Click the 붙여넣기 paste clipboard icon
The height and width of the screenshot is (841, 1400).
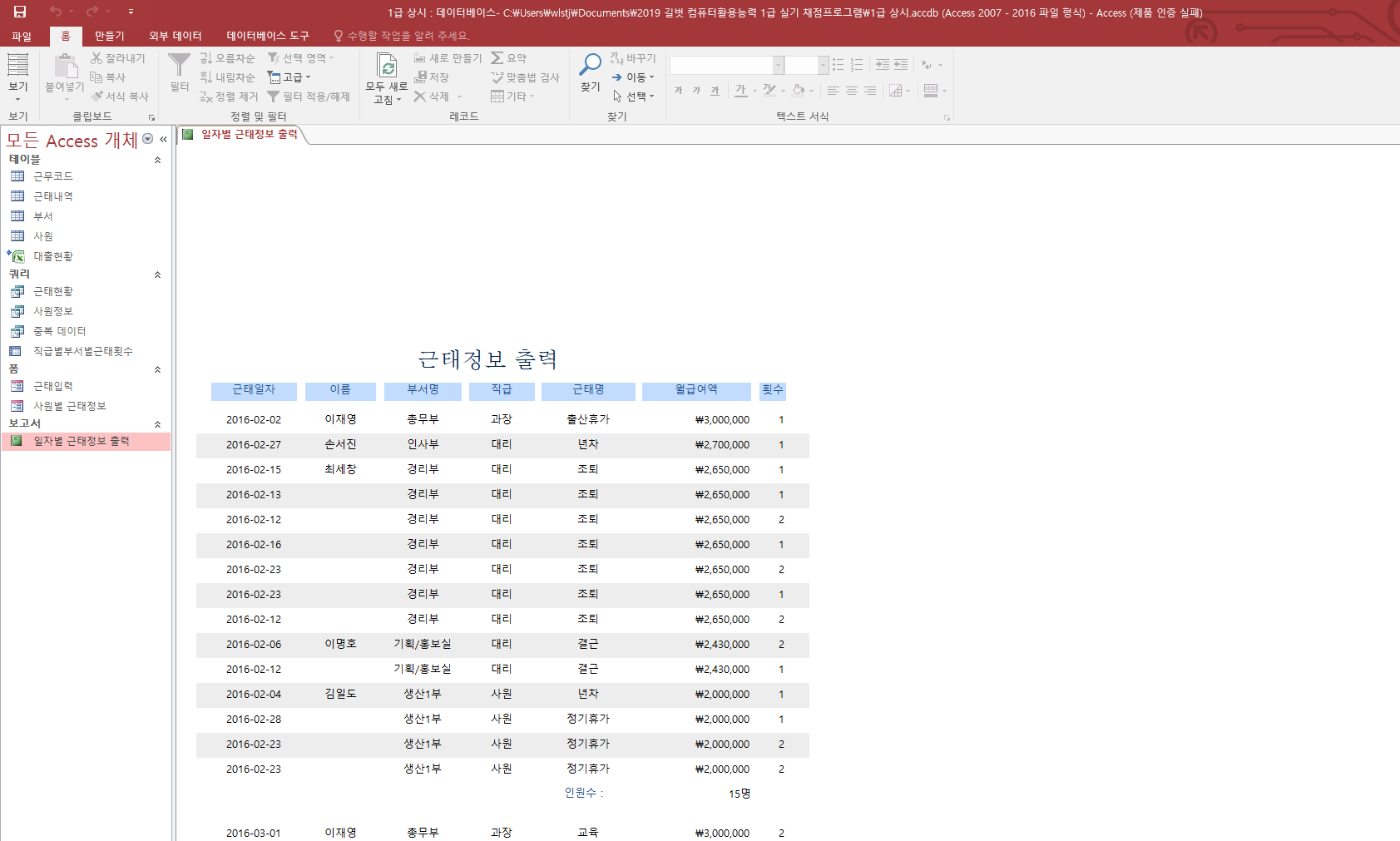tap(65, 66)
